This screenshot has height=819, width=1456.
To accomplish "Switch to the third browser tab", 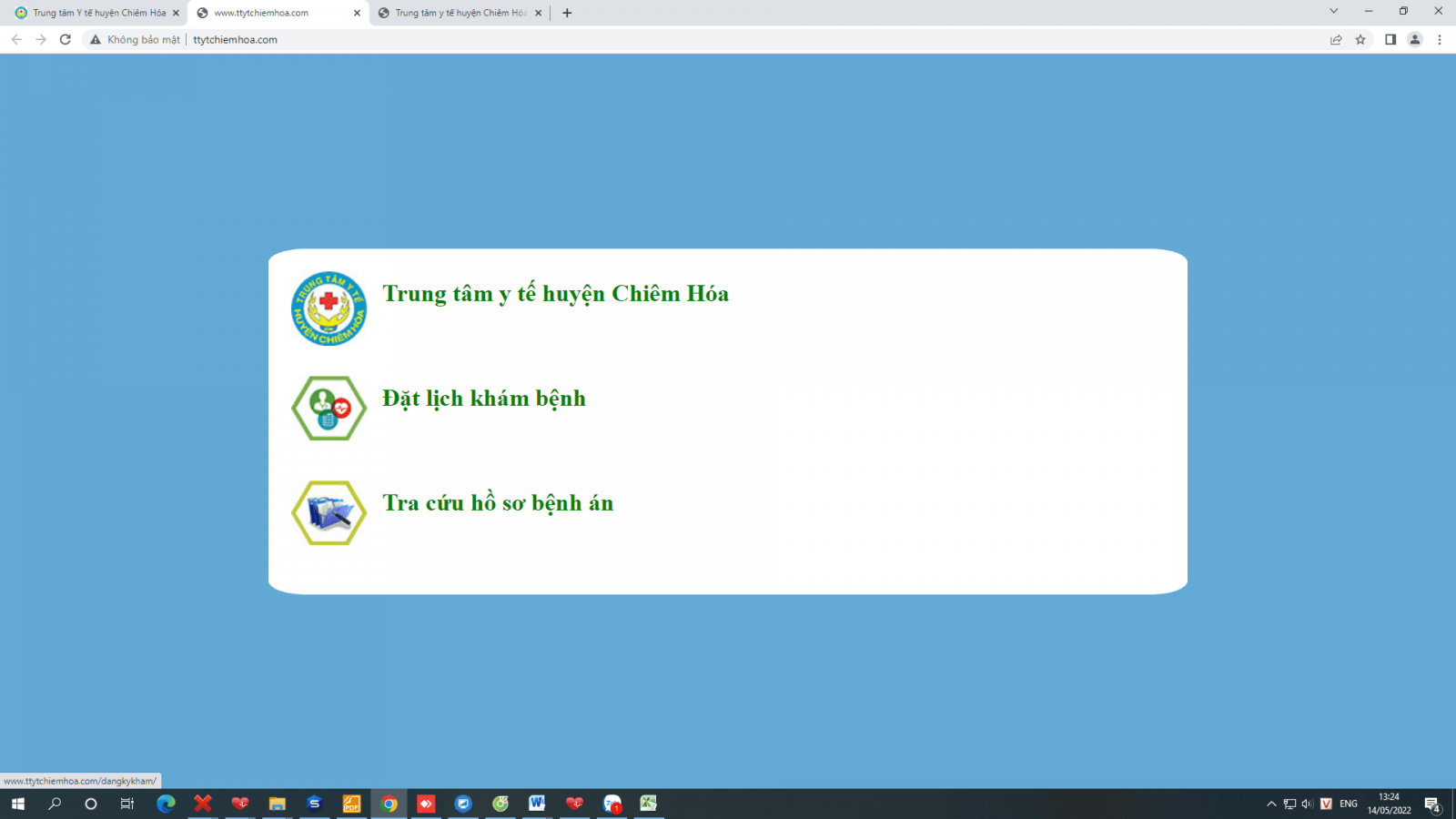I will 455,13.
